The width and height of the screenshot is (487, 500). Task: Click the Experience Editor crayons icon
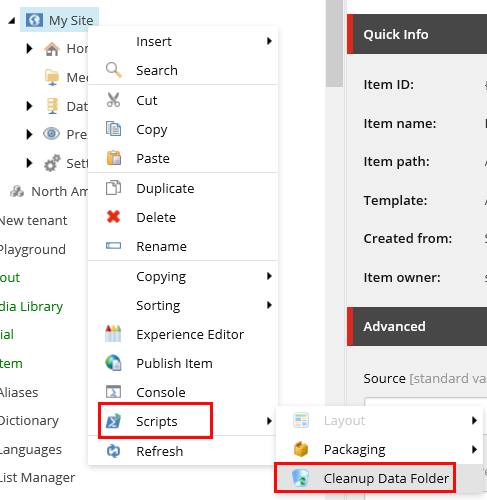[x=113, y=334]
